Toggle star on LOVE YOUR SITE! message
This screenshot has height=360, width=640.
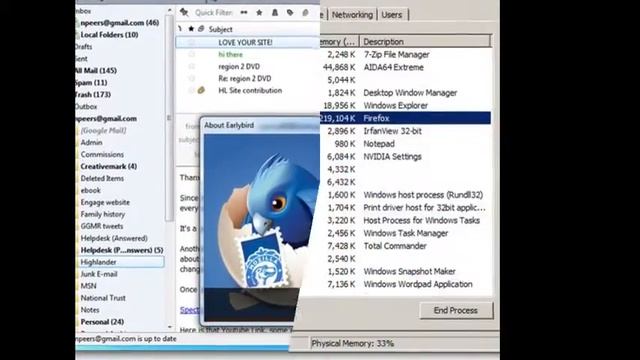pyautogui.click(x=191, y=42)
